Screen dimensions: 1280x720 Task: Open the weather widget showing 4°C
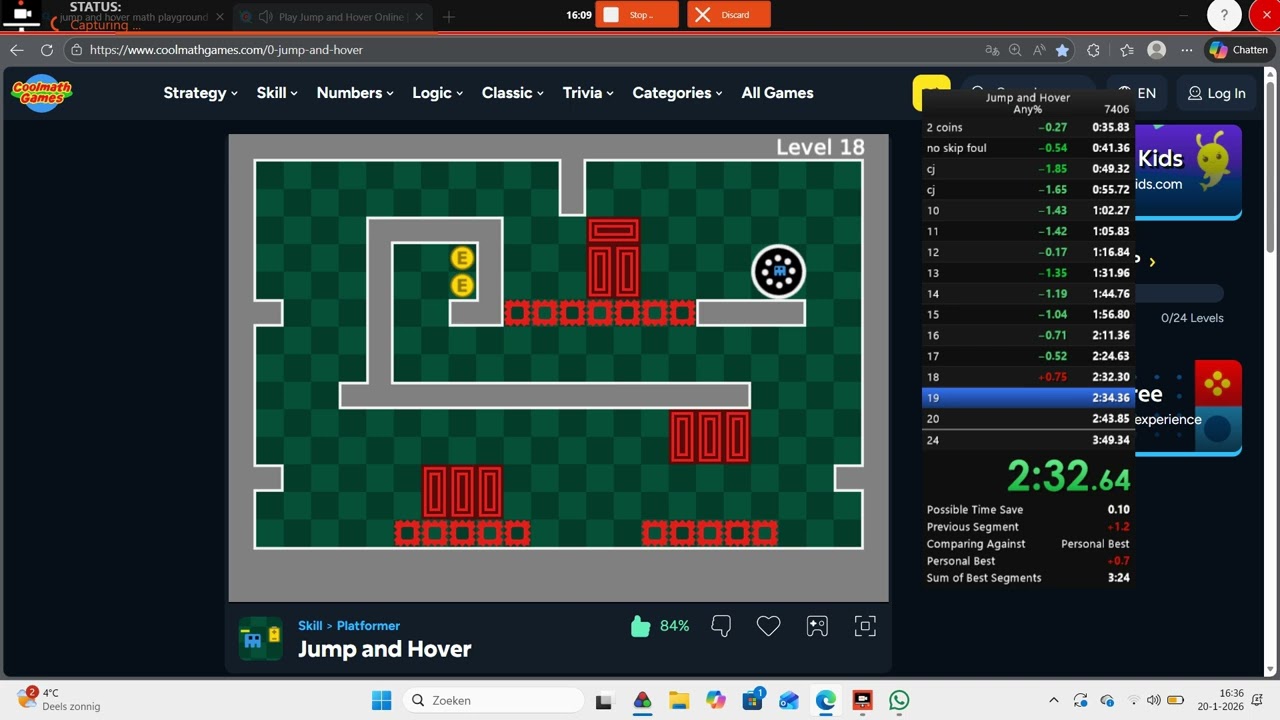(60, 699)
